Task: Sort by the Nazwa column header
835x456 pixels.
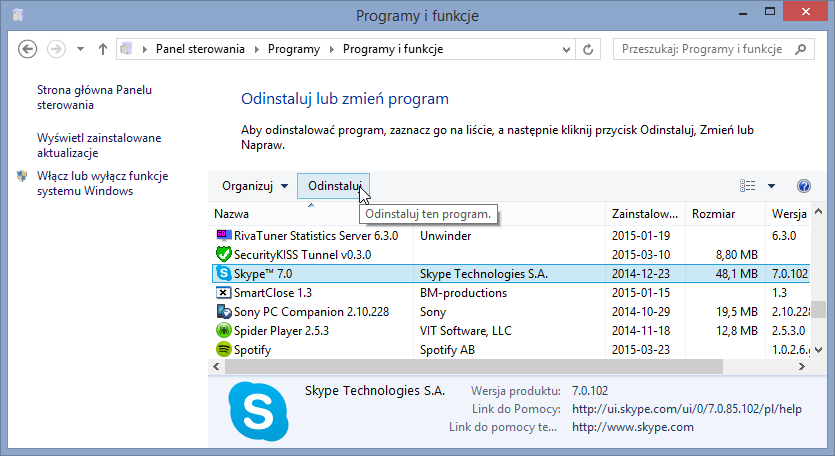Action: pyautogui.click(x=232, y=214)
